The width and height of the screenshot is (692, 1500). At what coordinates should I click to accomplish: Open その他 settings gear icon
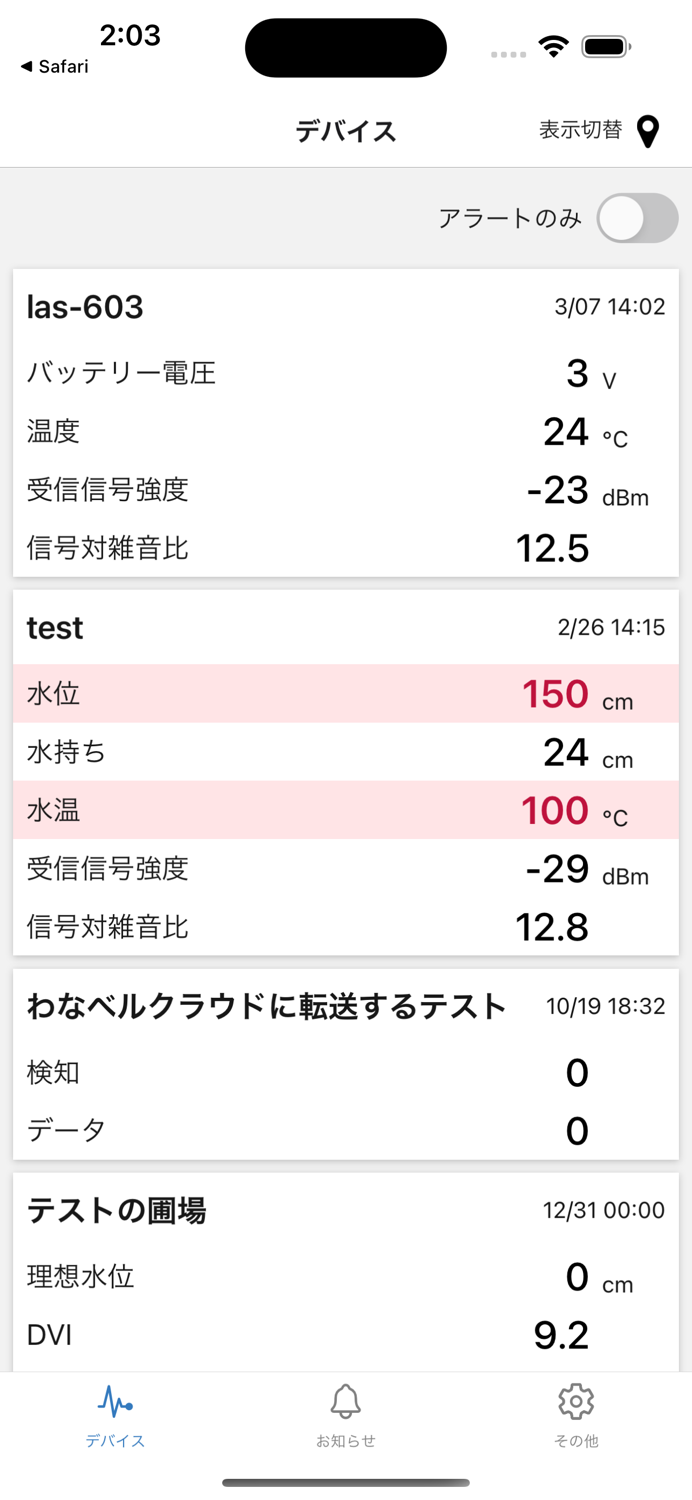click(576, 1403)
